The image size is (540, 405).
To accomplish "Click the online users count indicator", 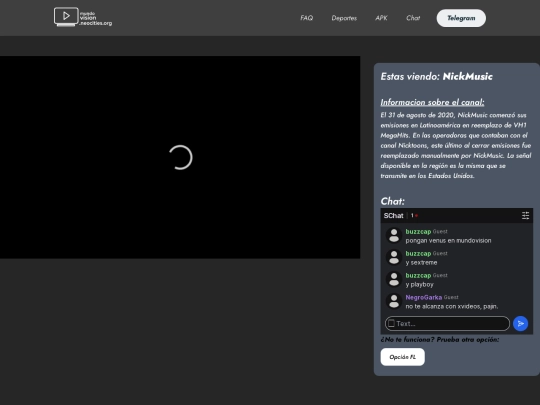I will click(414, 216).
